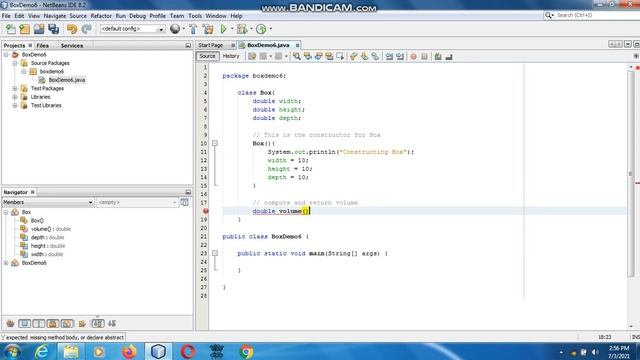
Task: Toggle Show Static Members filter in Navigator
Action: (38, 324)
